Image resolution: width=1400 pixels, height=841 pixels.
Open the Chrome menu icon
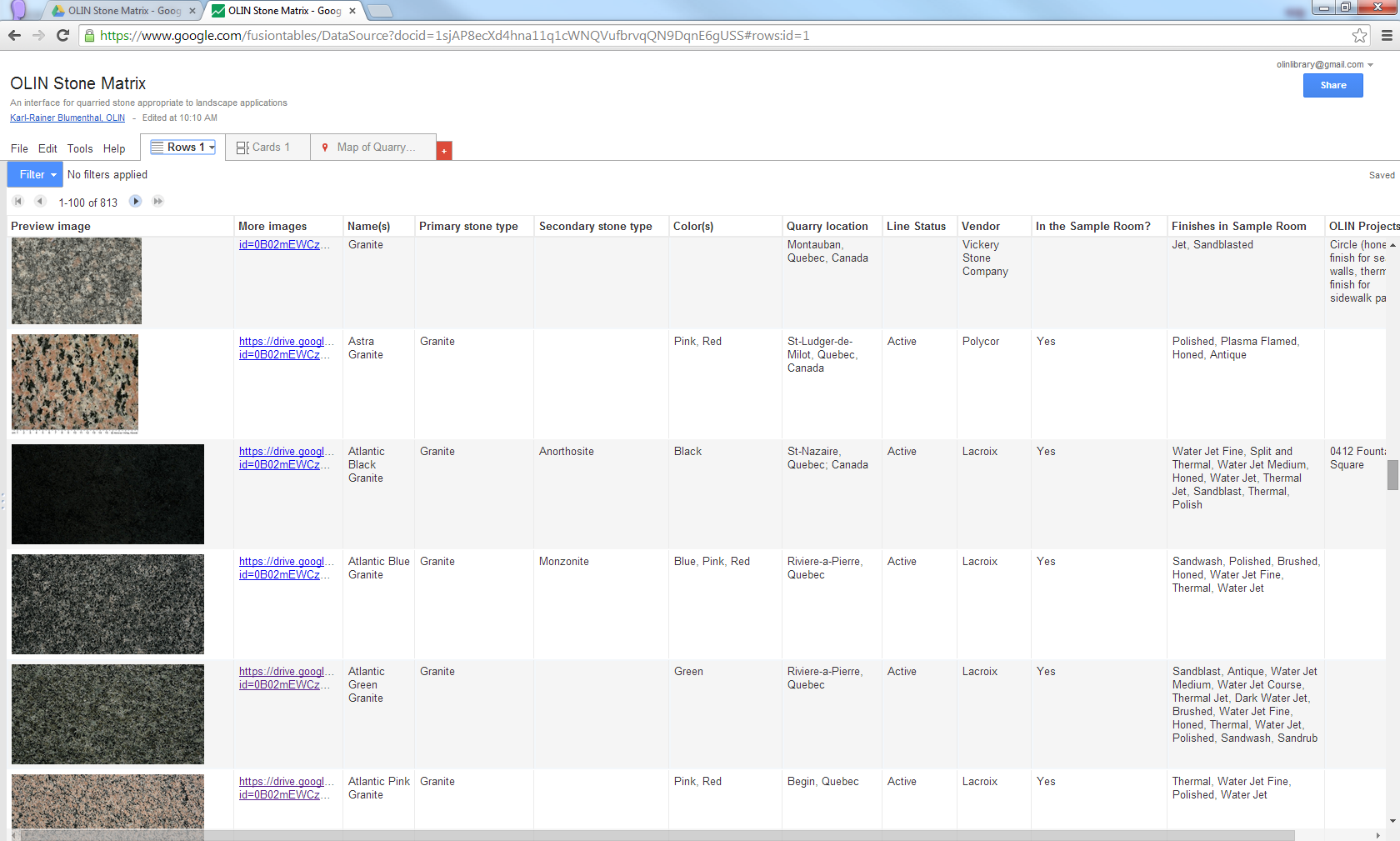pyautogui.click(x=1387, y=35)
